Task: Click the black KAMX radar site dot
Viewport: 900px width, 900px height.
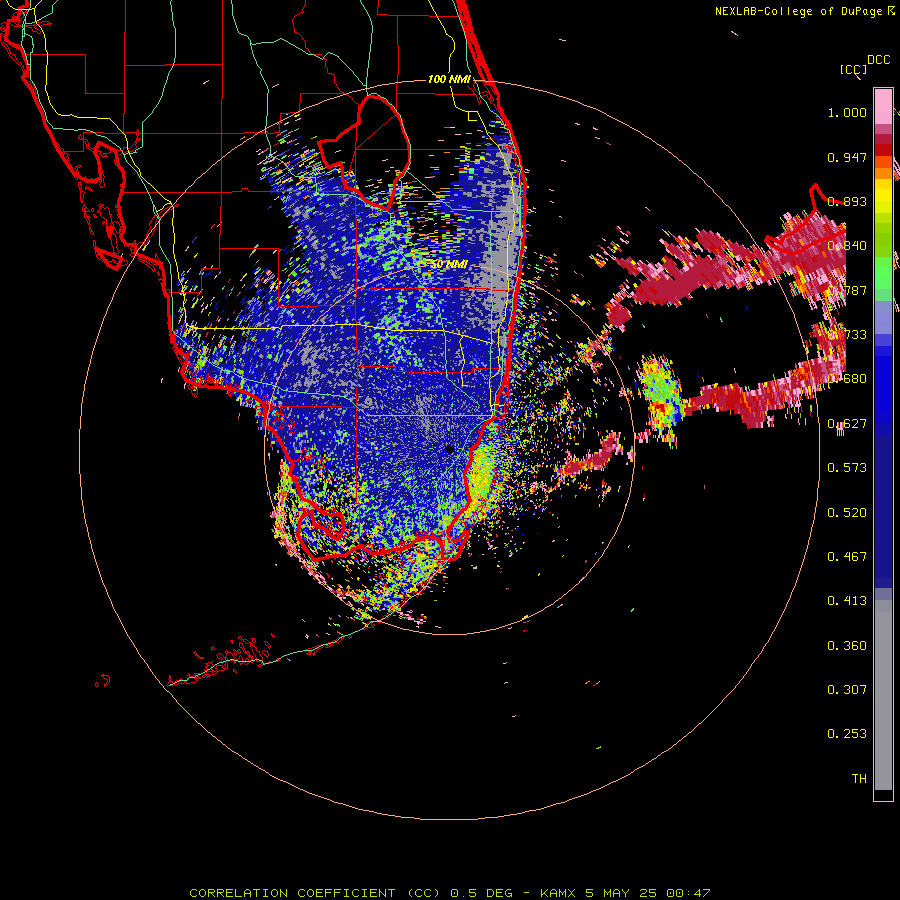Action: pyautogui.click(x=450, y=450)
